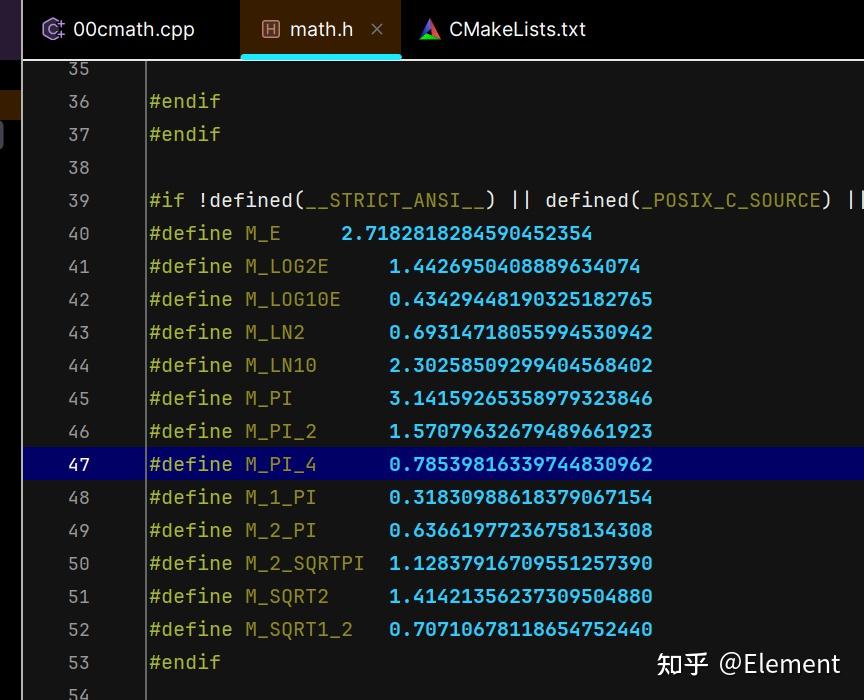This screenshot has height=700, width=864.
Task: Click the #endif on line 53
Action: pyautogui.click(x=185, y=662)
